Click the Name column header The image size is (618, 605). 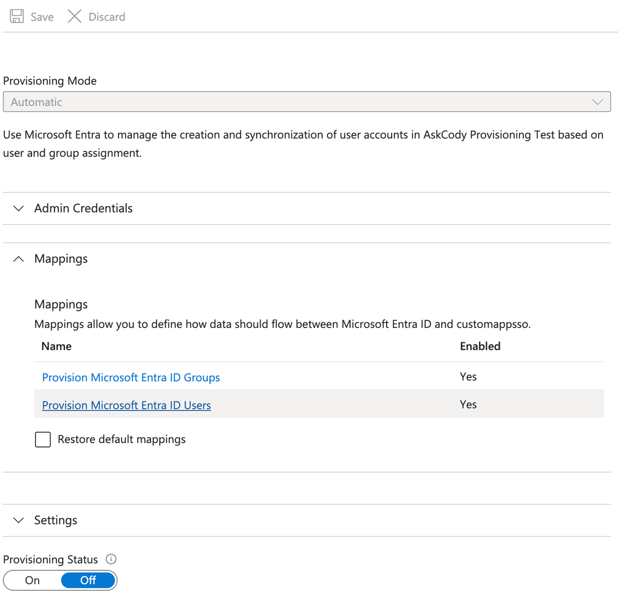[x=56, y=346]
